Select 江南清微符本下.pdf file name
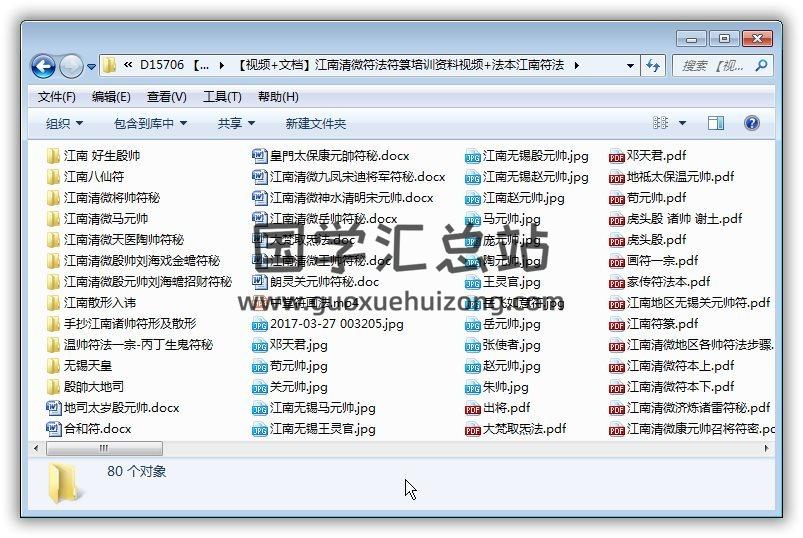This screenshot has height=538, width=803. pyautogui.click(x=680, y=386)
